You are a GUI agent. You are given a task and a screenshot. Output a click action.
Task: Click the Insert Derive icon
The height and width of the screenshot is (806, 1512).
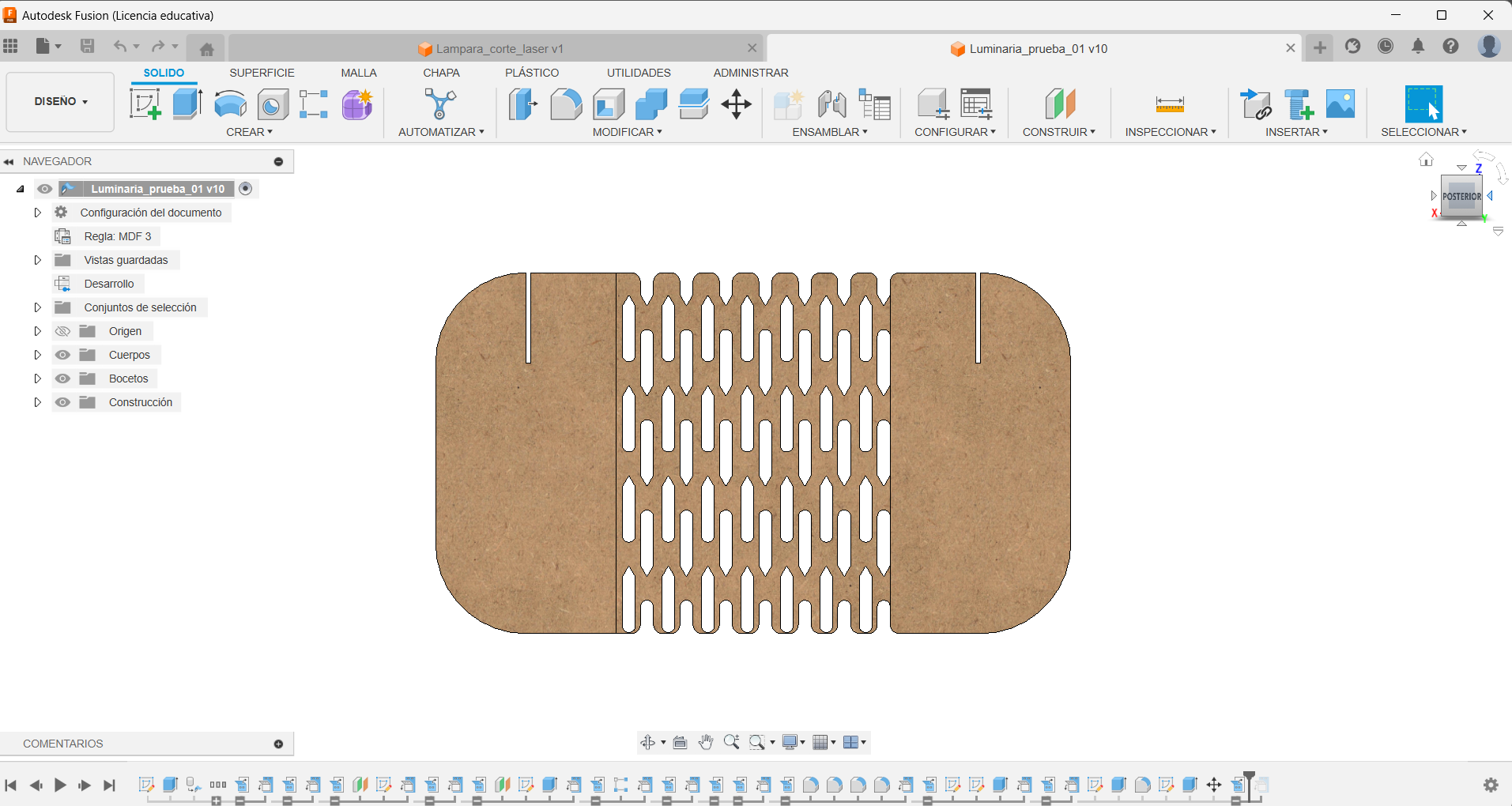(x=1255, y=104)
